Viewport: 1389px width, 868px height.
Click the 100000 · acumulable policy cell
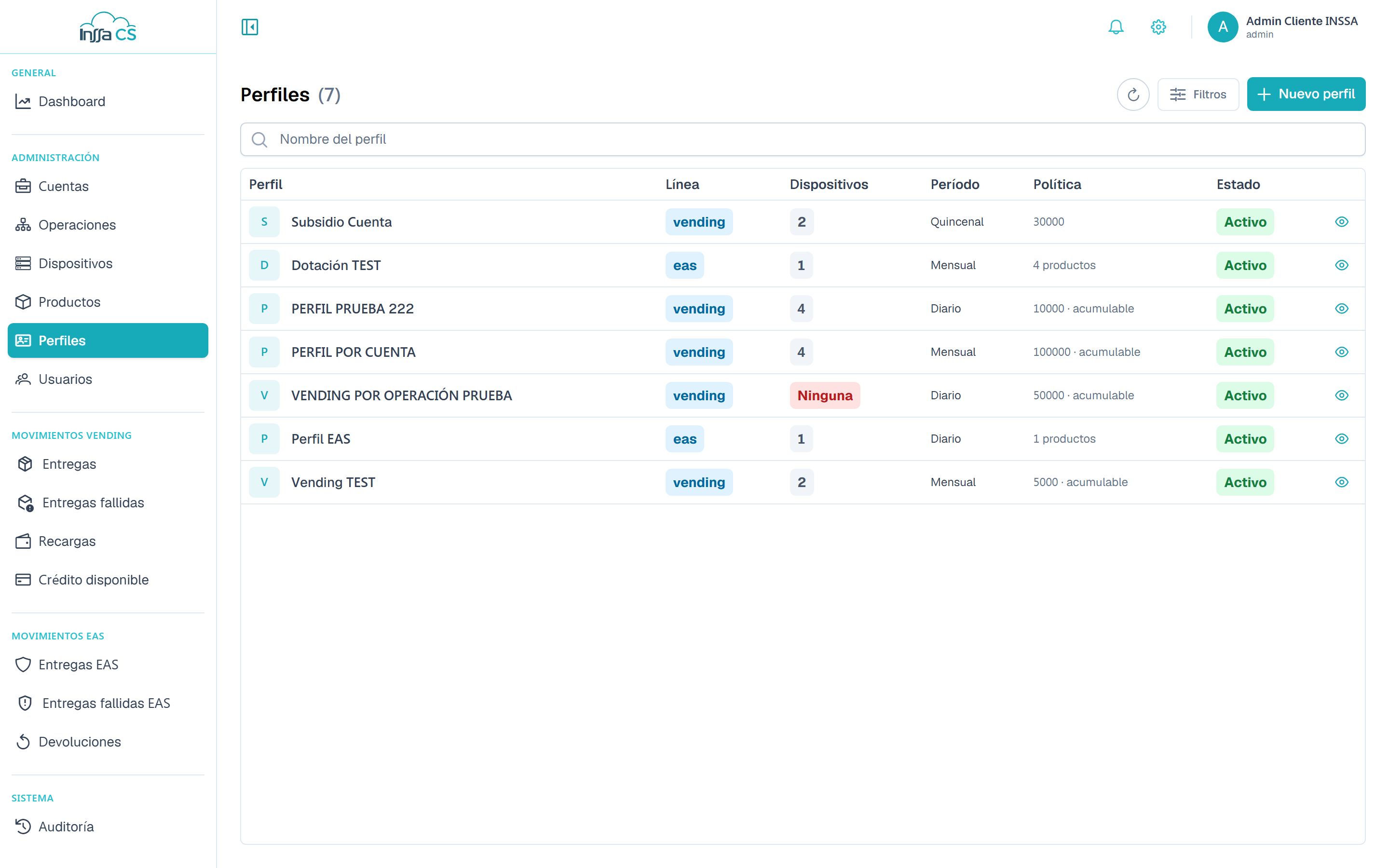pyautogui.click(x=1087, y=352)
